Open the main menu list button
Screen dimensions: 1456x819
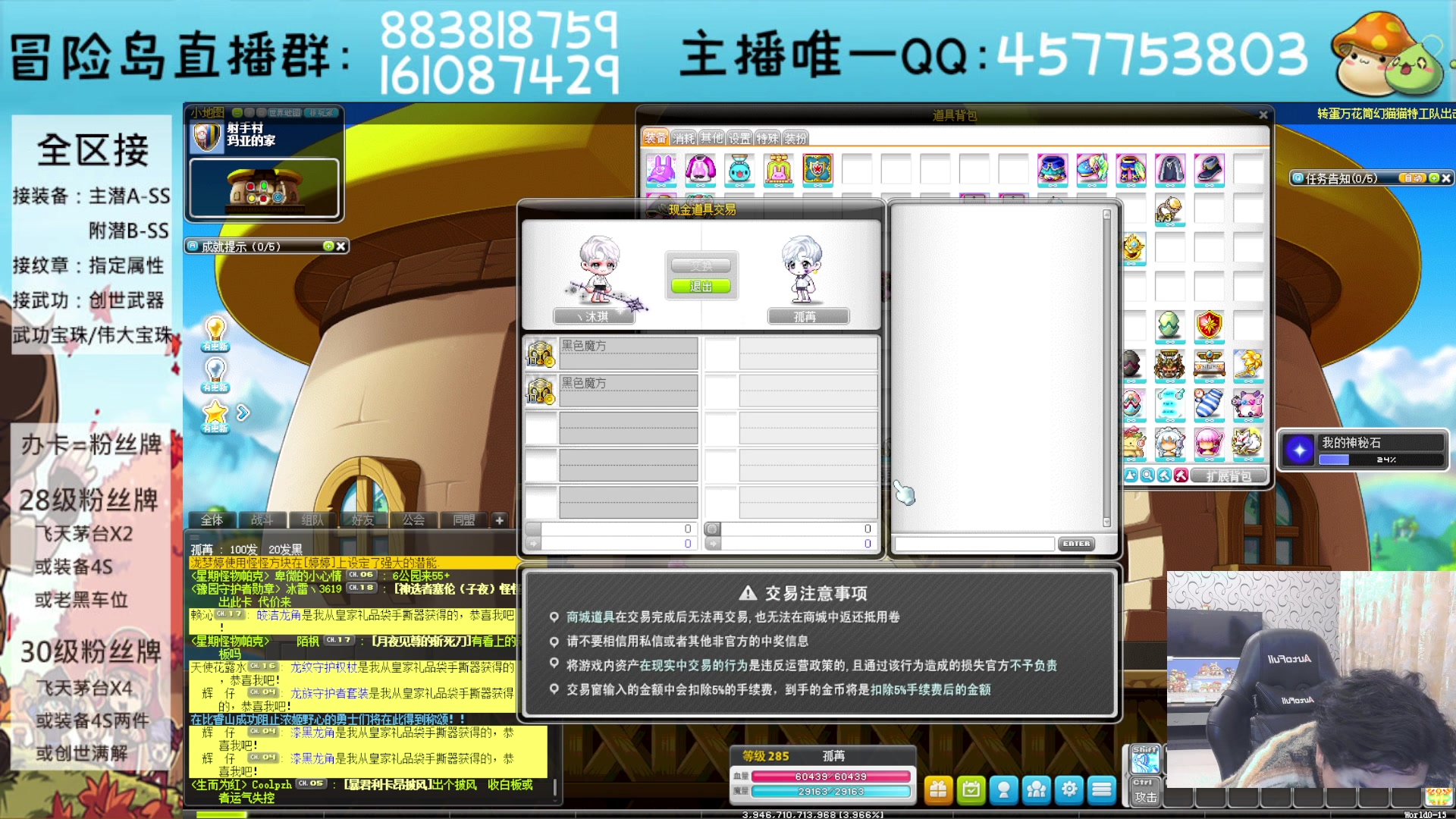1102,790
